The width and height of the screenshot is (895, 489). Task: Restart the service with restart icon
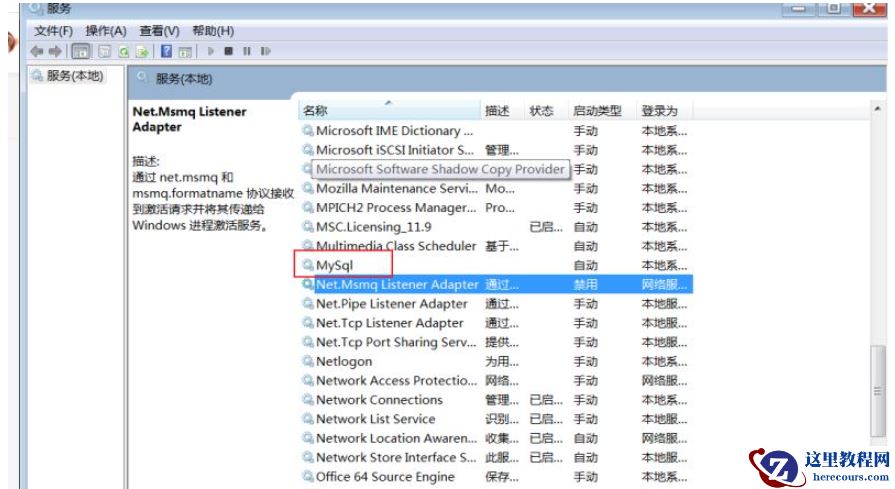tap(265, 51)
